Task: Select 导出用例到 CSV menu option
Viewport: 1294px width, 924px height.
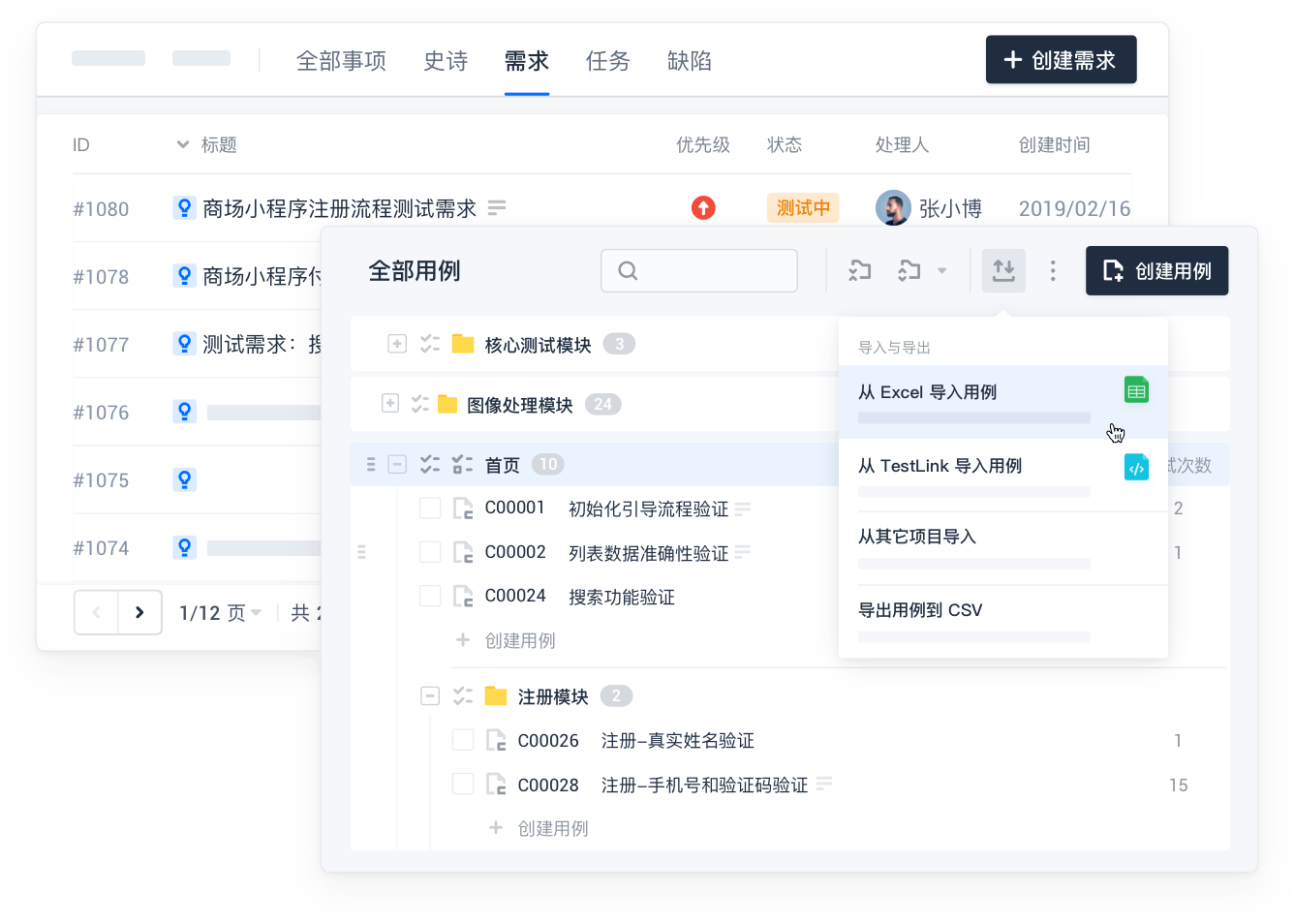Action: (920, 610)
